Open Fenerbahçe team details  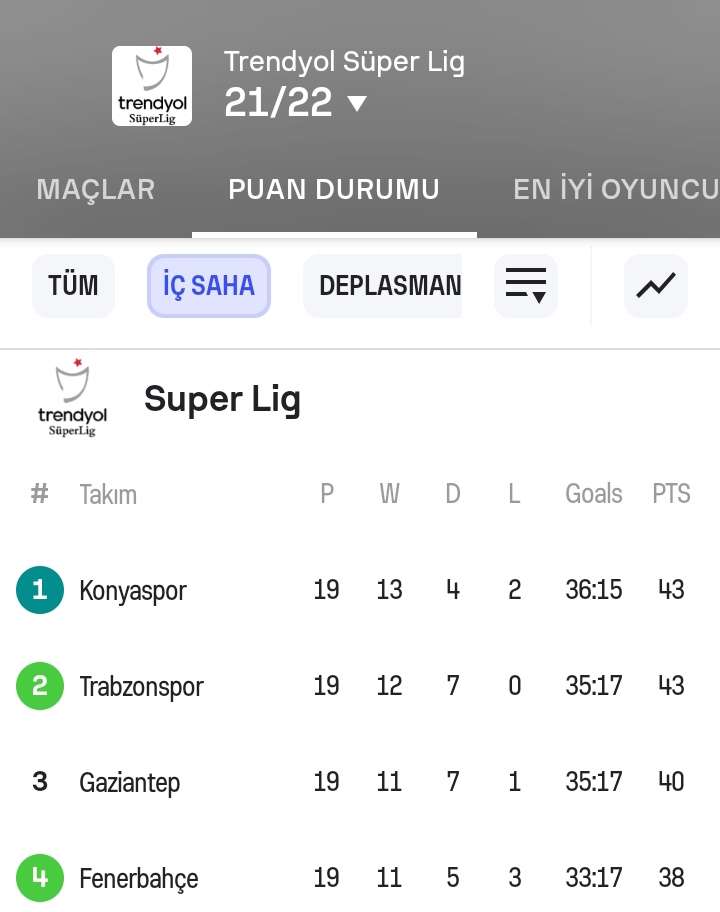139,878
